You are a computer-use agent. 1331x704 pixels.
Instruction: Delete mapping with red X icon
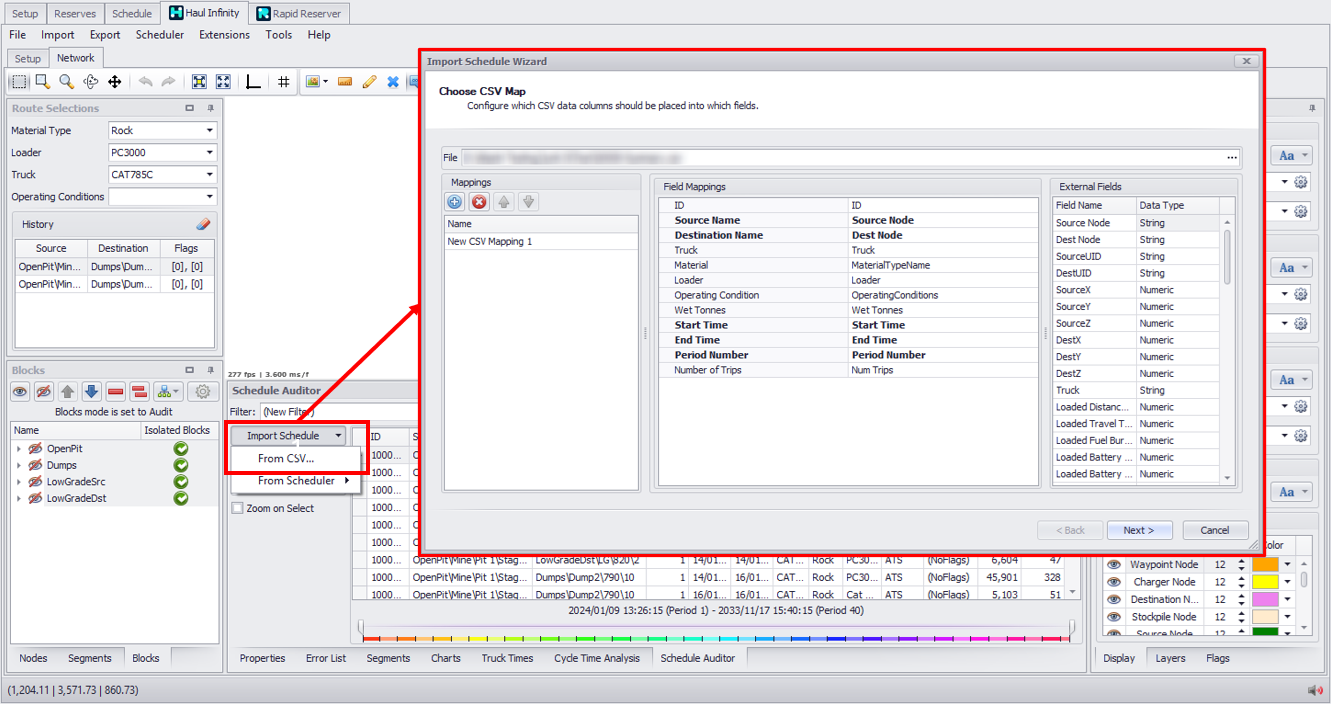pos(479,202)
